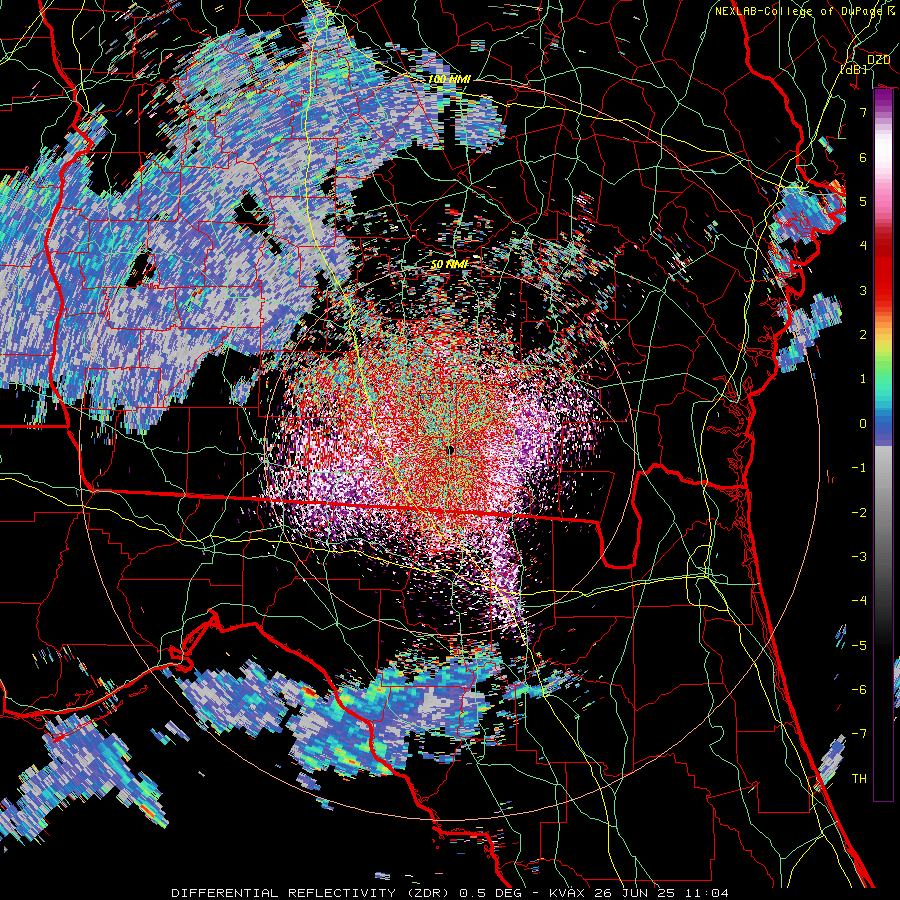900x900 pixels.
Task: Click the -4 value on the scale
Action: [859, 601]
